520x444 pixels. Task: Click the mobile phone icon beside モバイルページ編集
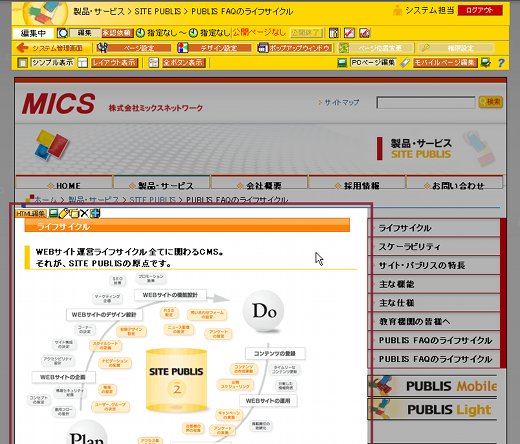[405, 63]
